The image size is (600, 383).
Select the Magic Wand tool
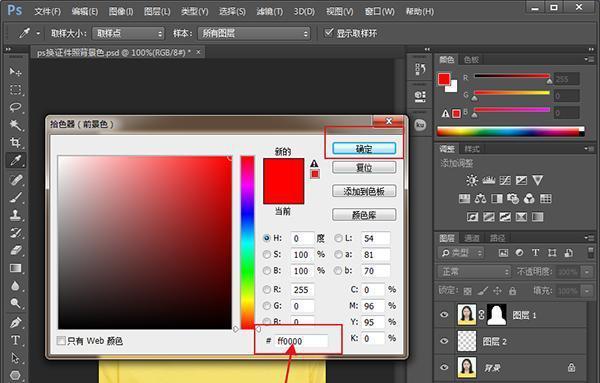click(x=15, y=125)
